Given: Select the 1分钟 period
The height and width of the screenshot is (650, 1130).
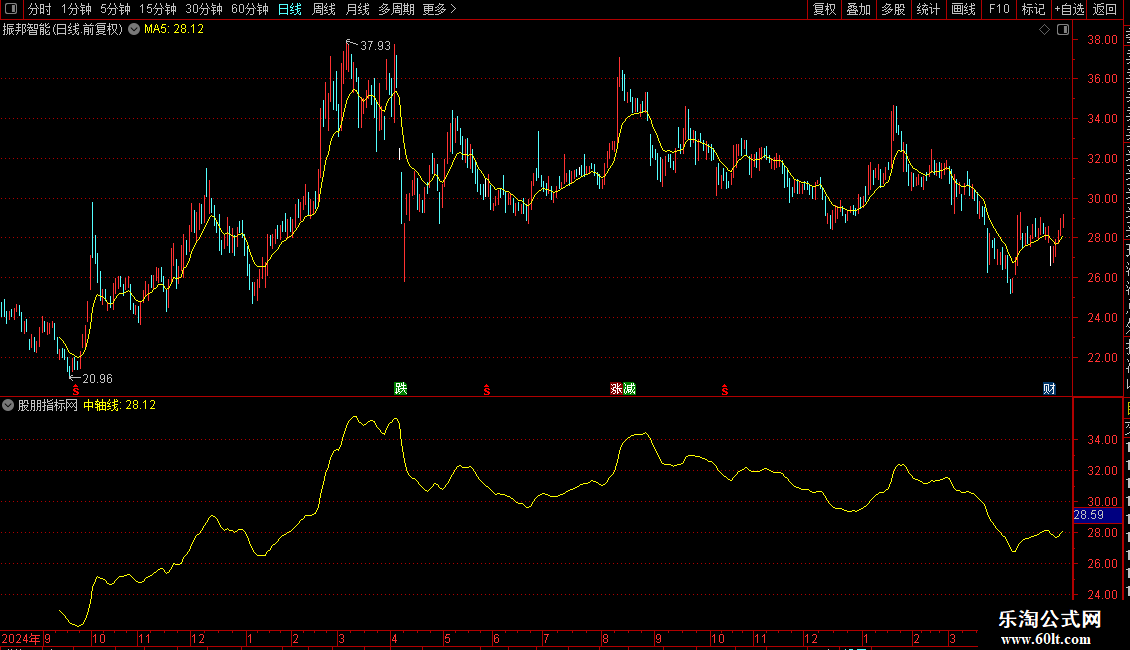Looking at the screenshot, I should (76, 9).
